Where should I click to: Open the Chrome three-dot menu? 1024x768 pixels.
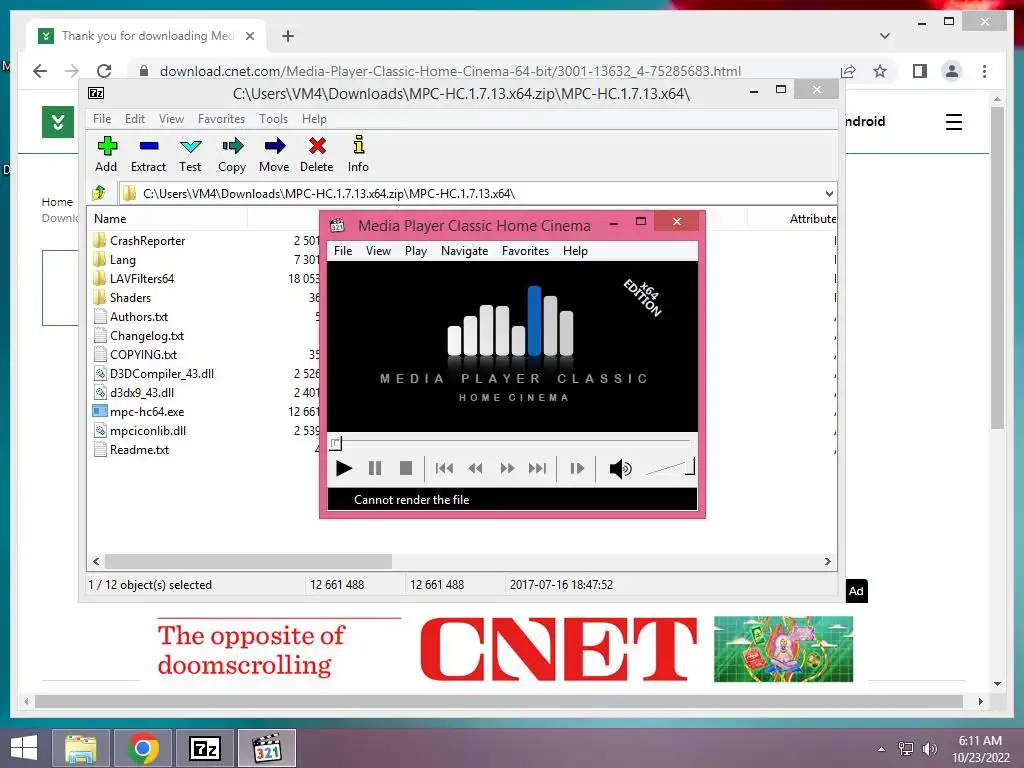984,71
